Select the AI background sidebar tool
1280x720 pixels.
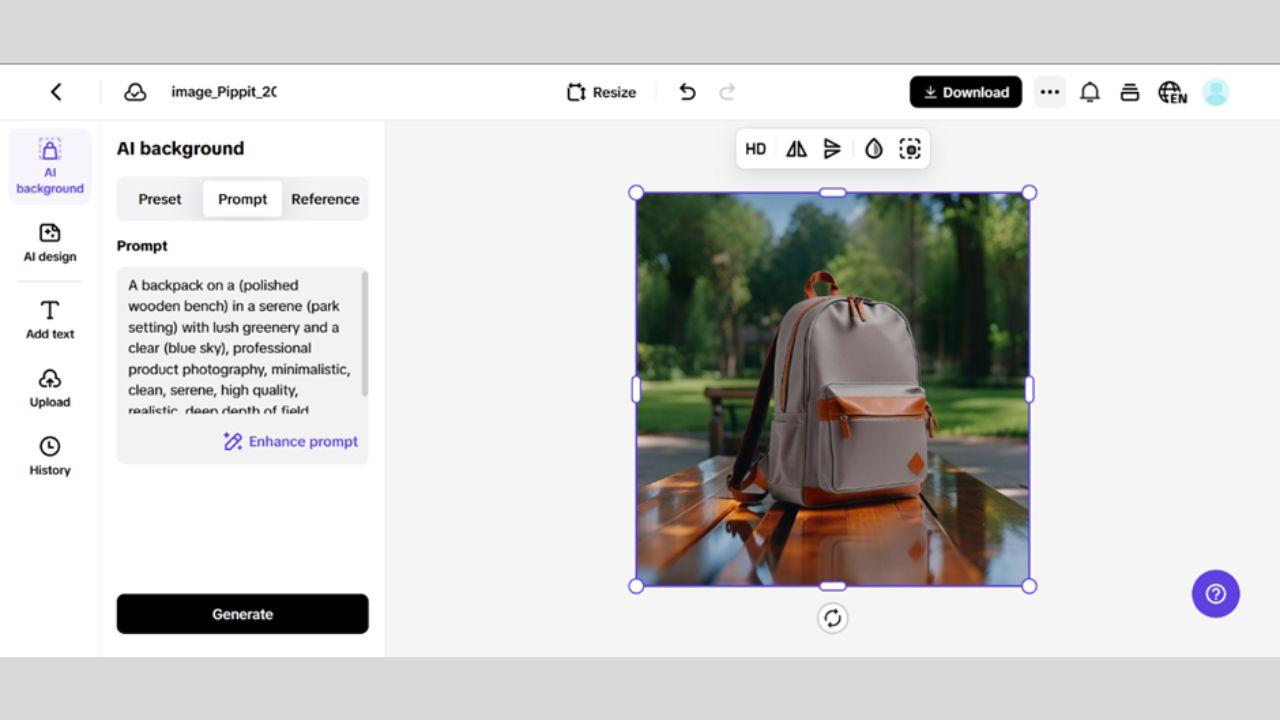[x=50, y=166]
